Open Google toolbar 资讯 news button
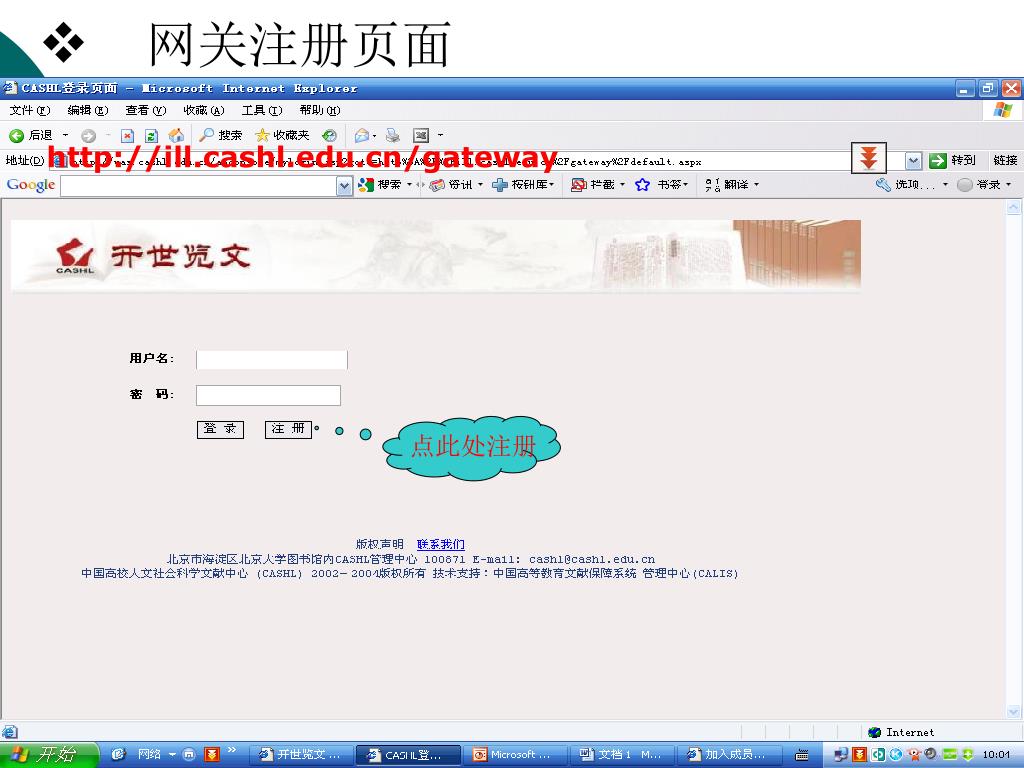Image resolution: width=1024 pixels, height=768 pixels. (451, 185)
